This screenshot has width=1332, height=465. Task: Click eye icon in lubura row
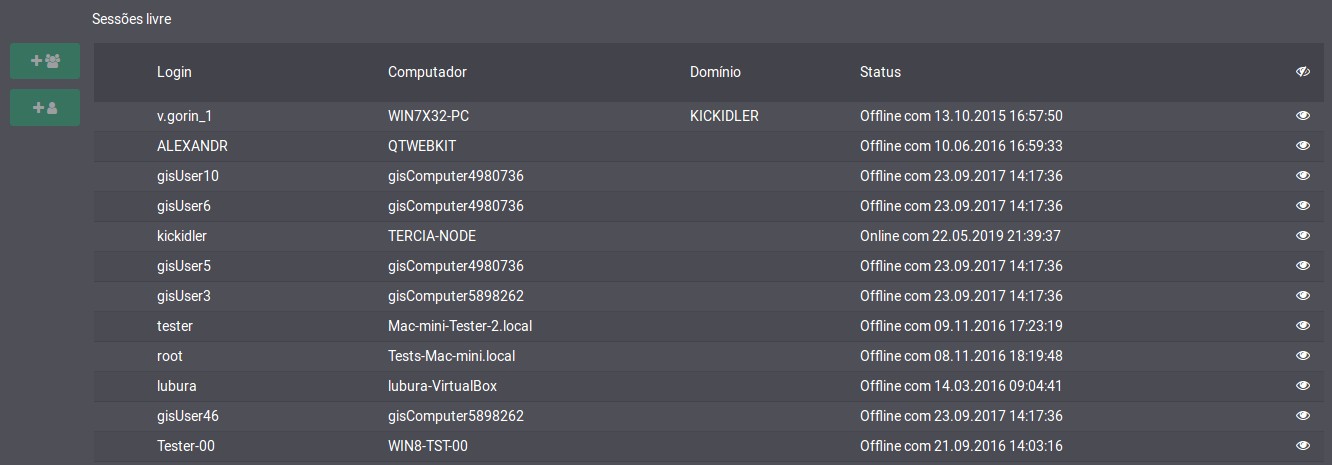[1302, 386]
